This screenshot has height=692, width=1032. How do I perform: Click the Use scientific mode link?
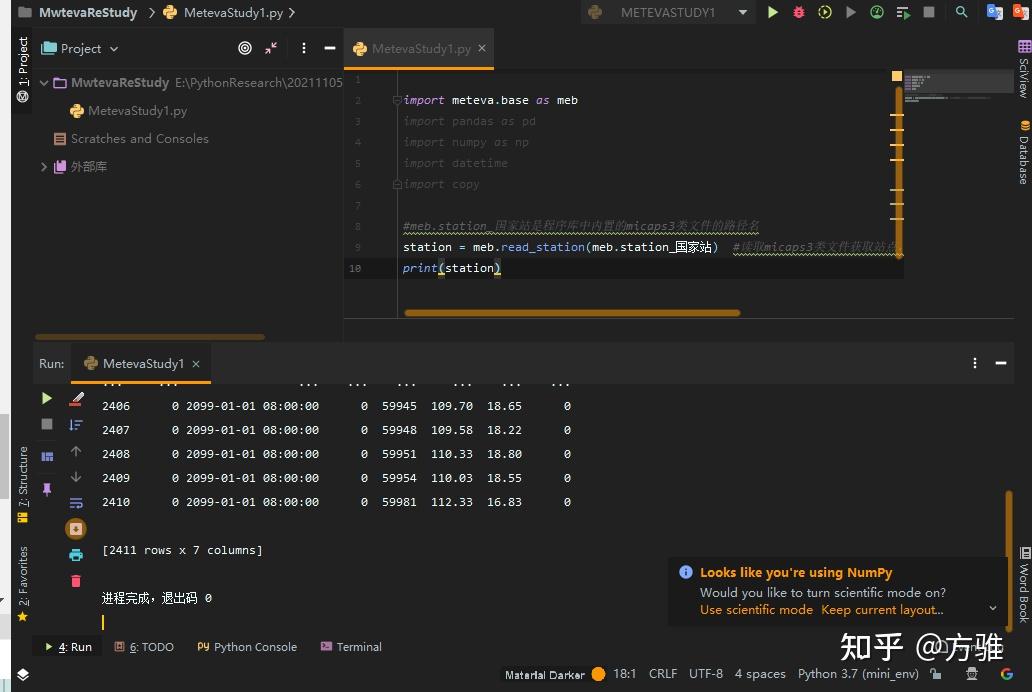coord(756,610)
